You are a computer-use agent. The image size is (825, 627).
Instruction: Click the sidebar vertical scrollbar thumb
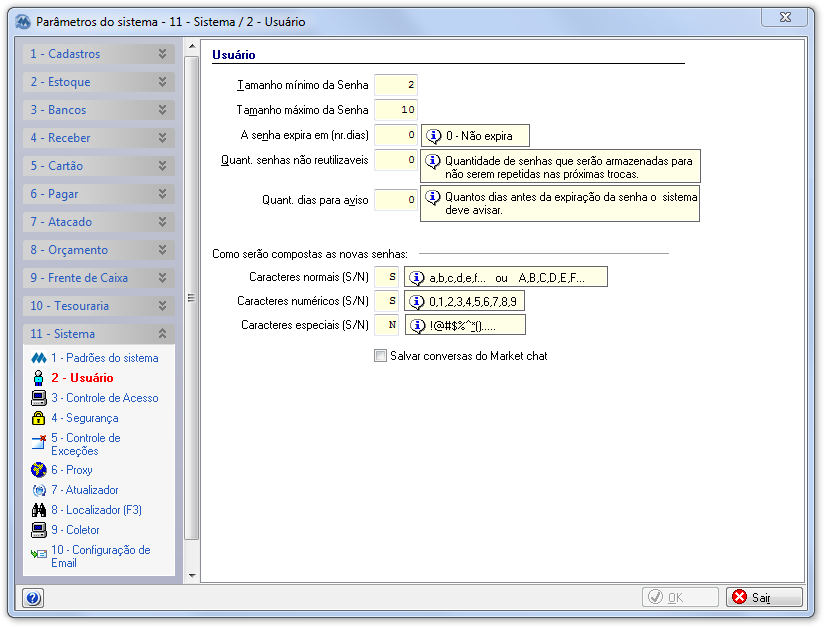(192, 298)
